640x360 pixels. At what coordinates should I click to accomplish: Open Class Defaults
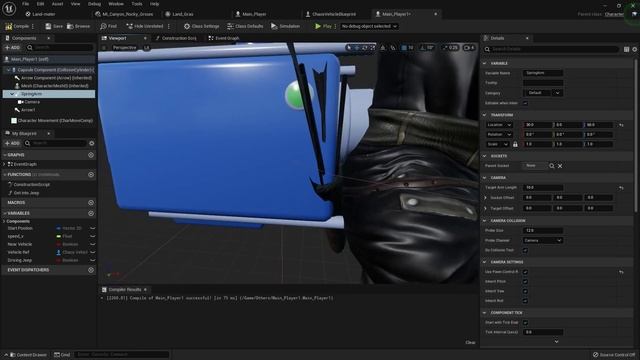(x=245, y=26)
